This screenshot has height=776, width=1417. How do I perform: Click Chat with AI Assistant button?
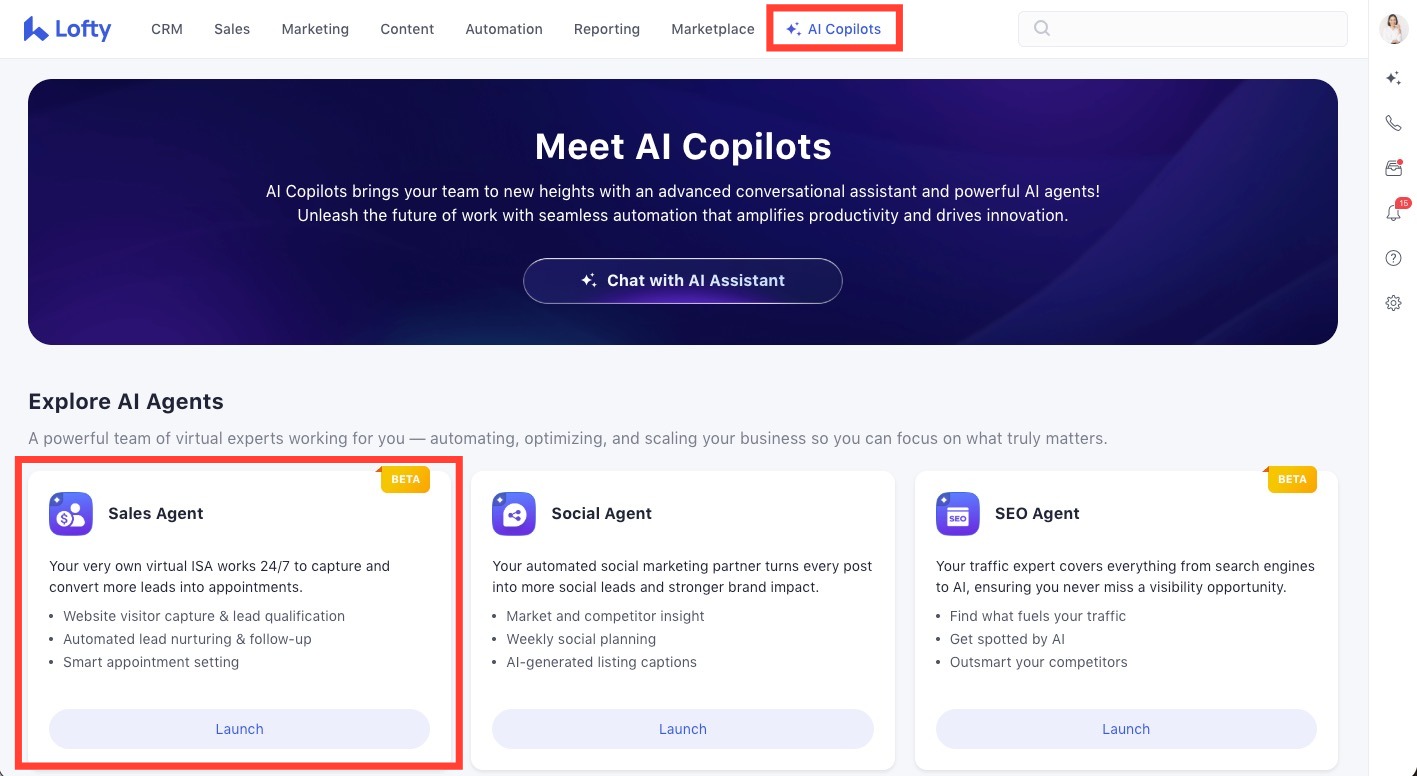tap(683, 281)
